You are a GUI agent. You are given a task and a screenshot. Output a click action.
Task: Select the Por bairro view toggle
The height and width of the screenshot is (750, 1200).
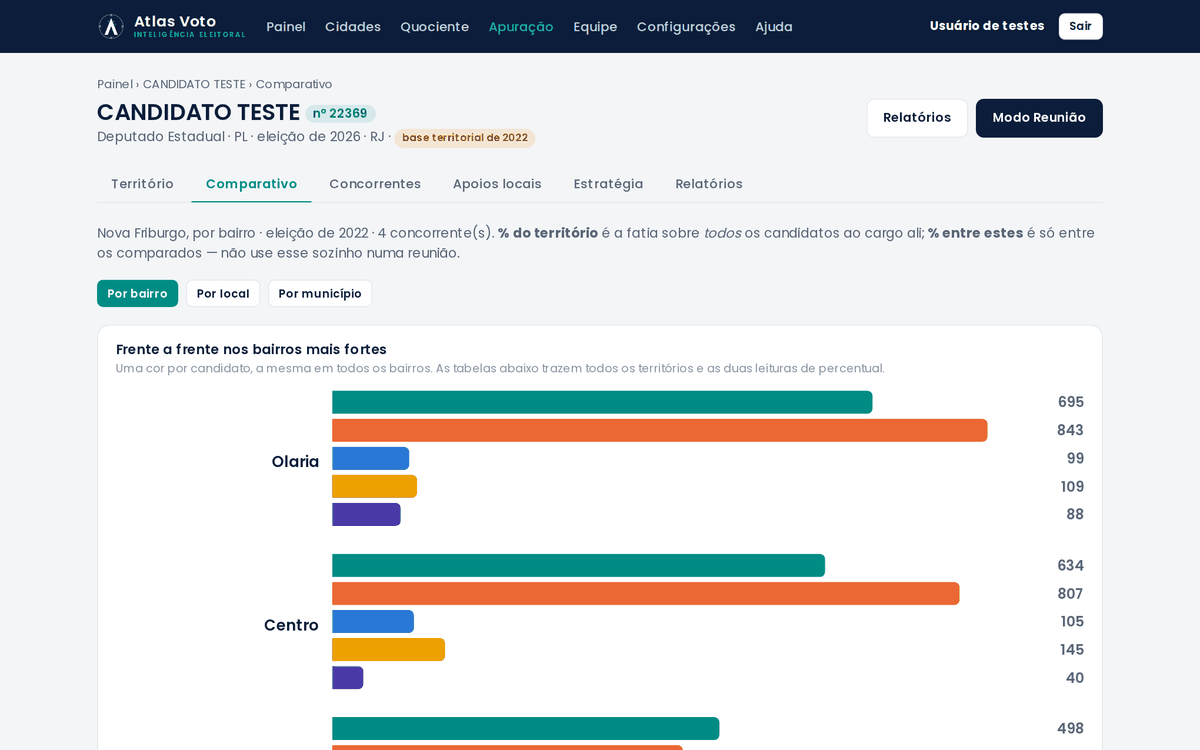coord(137,294)
